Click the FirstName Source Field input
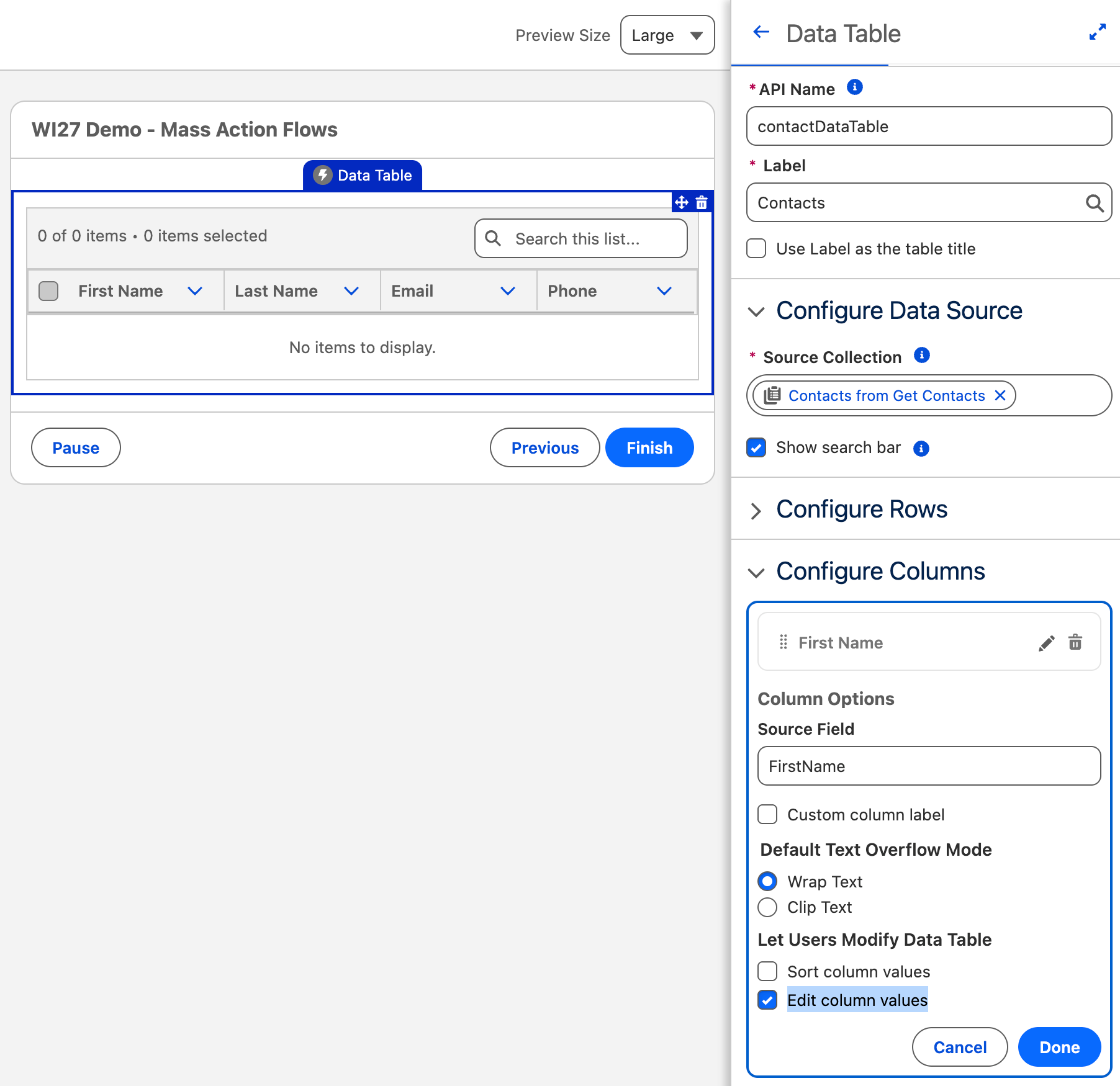The width and height of the screenshot is (1120, 1086). tap(929, 766)
